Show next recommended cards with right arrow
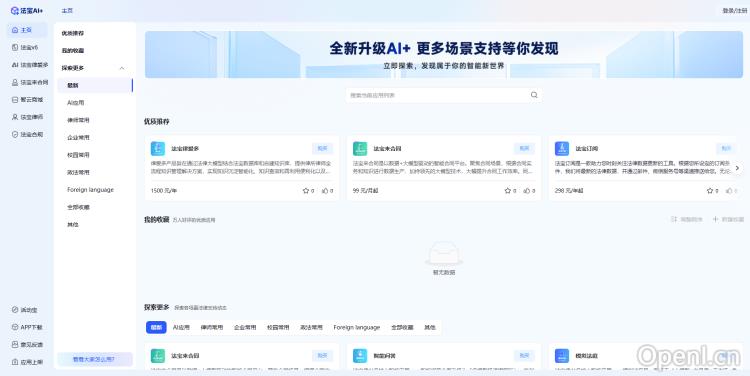Screen dimensions: 750x376 tap(737, 168)
